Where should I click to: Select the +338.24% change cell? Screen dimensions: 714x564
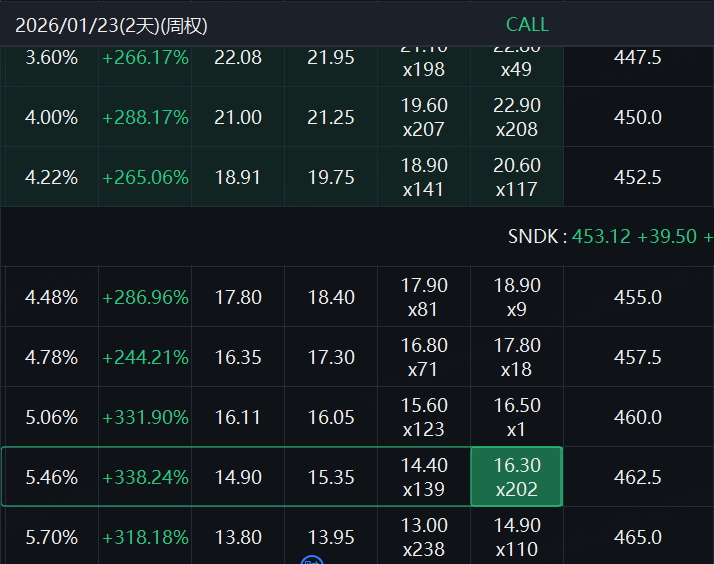[x=145, y=477]
